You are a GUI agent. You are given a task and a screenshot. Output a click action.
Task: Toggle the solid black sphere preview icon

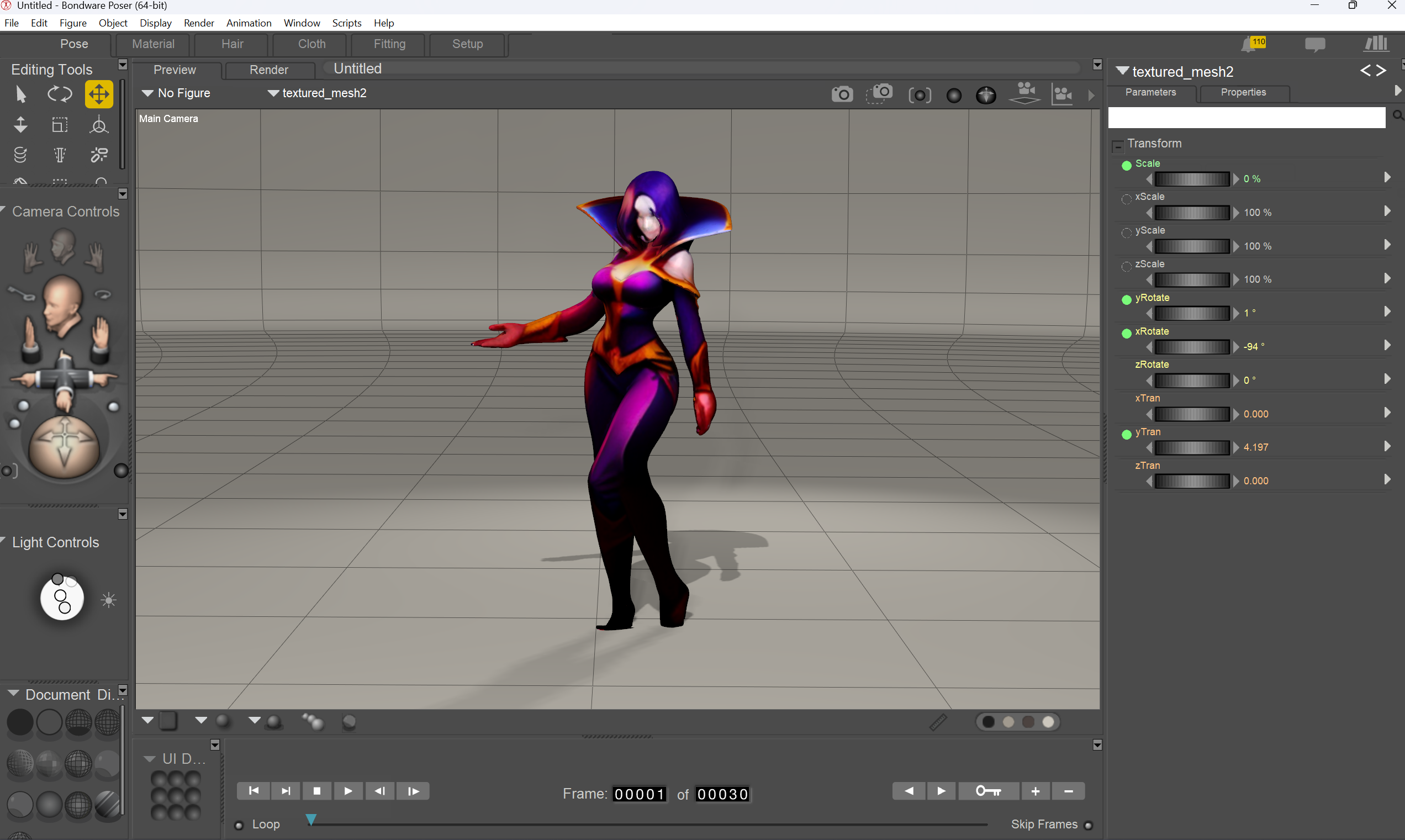point(954,95)
